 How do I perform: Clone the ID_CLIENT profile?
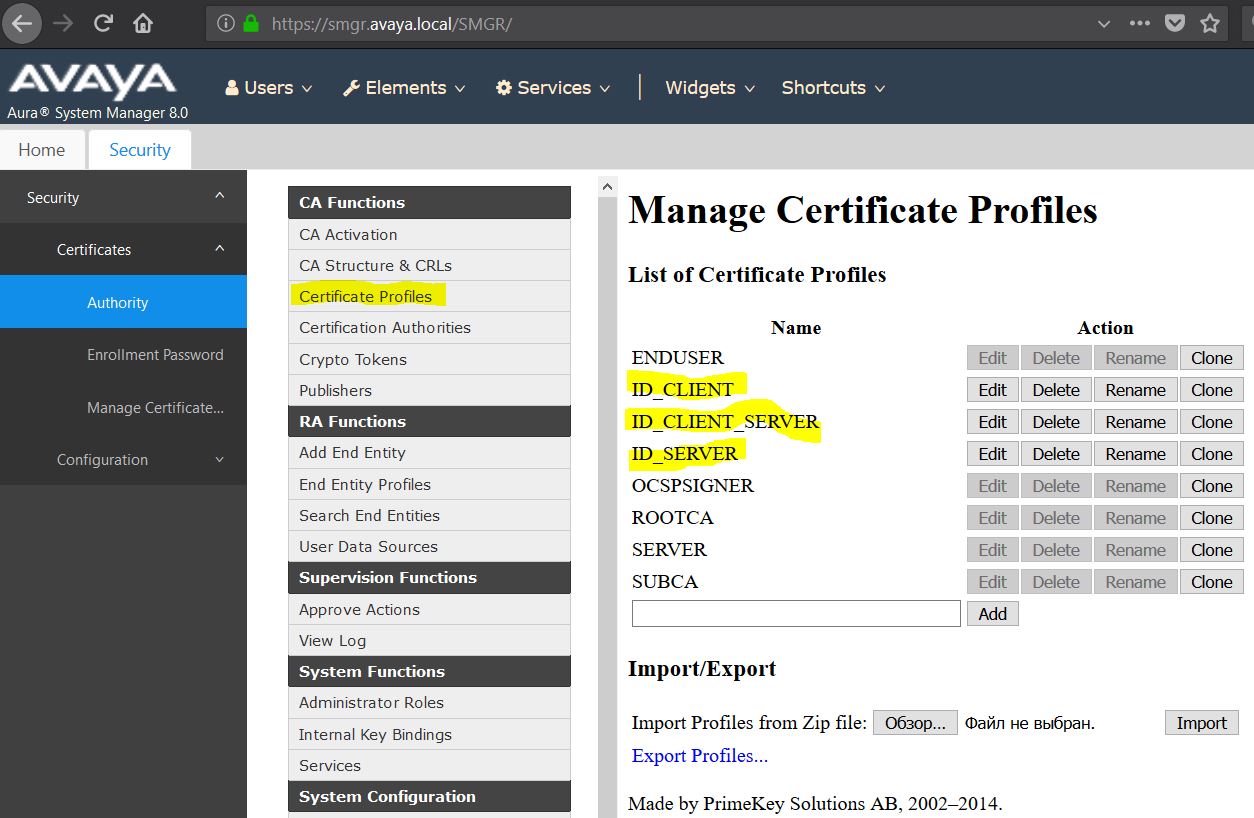coord(1211,390)
